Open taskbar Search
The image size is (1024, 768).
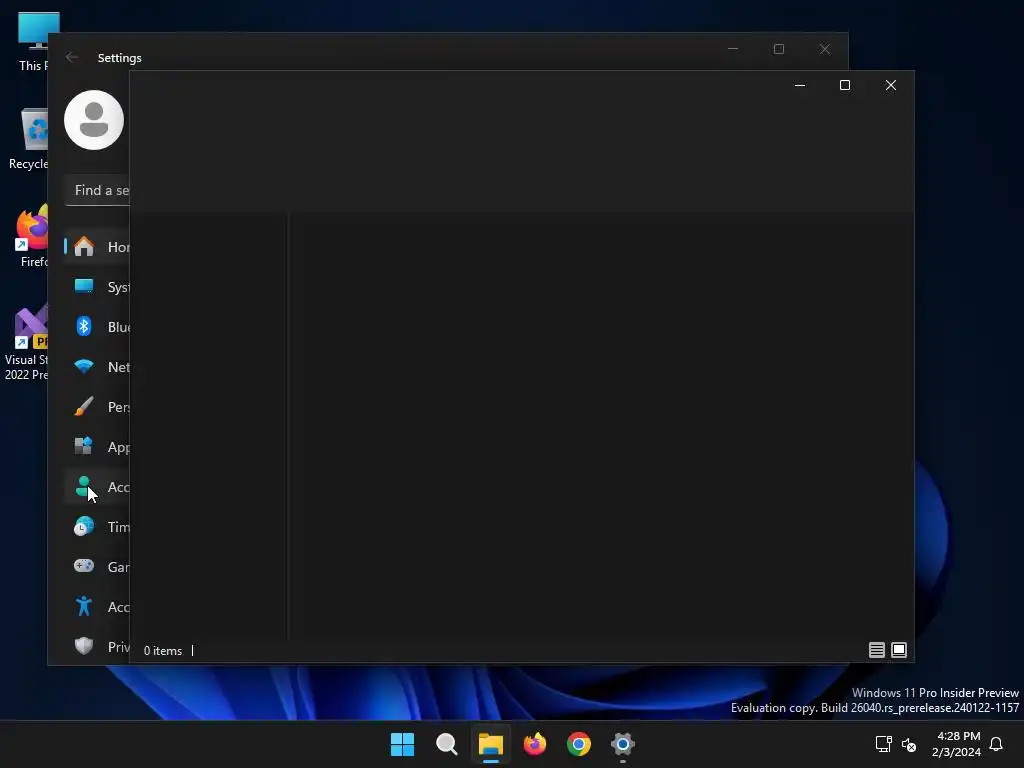pyautogui.click(x=447, y=744)
